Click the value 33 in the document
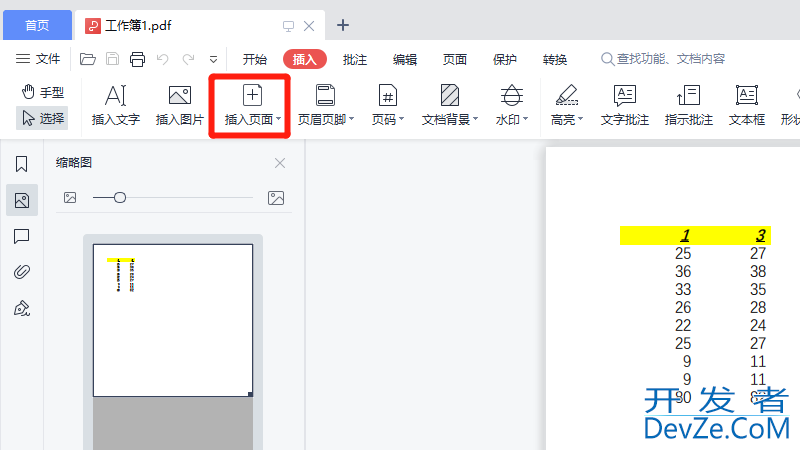This screenshot has width=800, height=450. (683, 289)
